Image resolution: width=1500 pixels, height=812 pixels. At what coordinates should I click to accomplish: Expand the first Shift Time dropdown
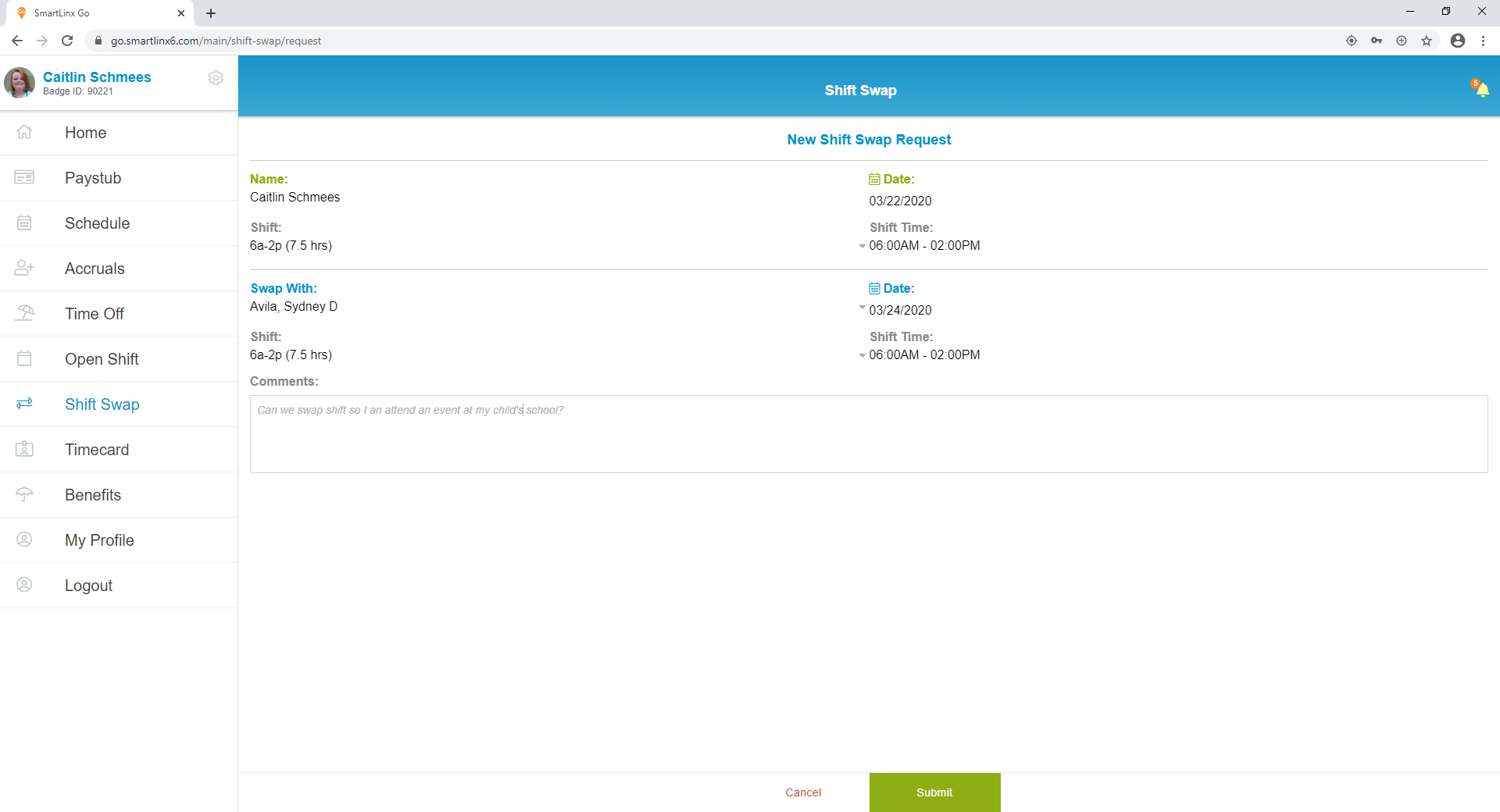click(x=862, y=245)
